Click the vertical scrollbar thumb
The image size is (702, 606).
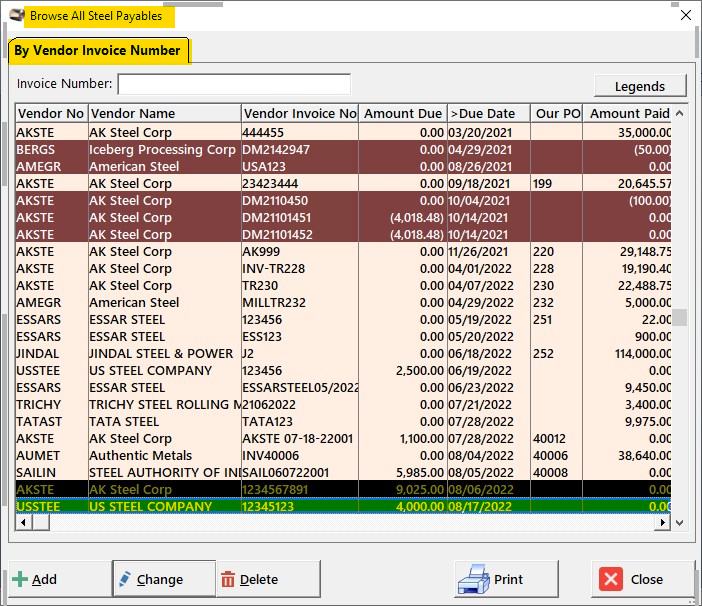(x=680, y=317)
